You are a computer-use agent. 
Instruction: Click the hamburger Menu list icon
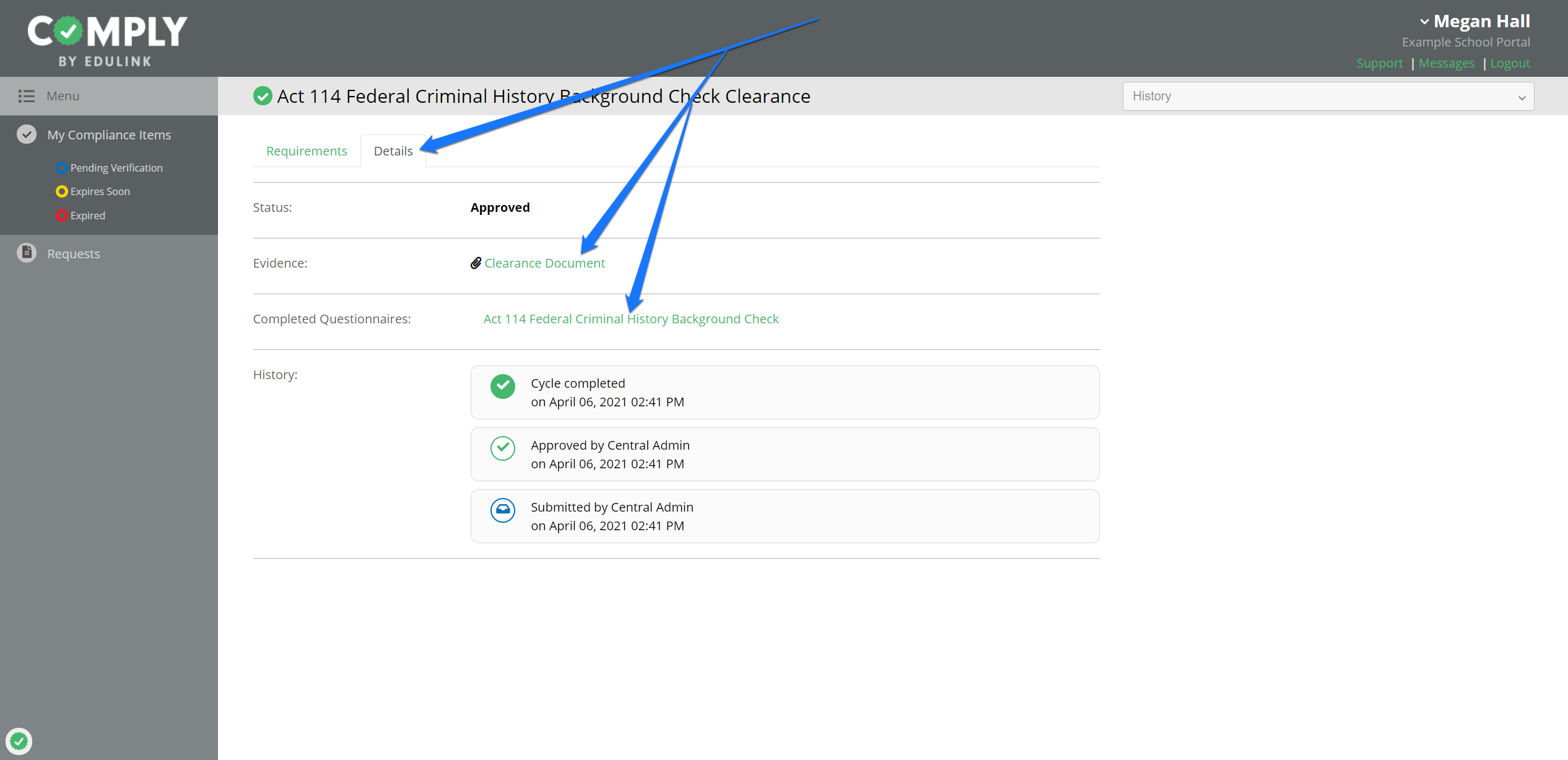[x=26, y=96]
